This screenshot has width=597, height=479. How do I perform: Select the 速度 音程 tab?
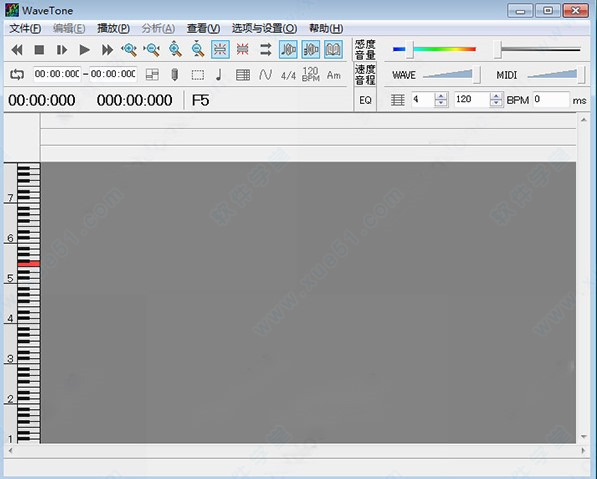[x=365, y=75]
